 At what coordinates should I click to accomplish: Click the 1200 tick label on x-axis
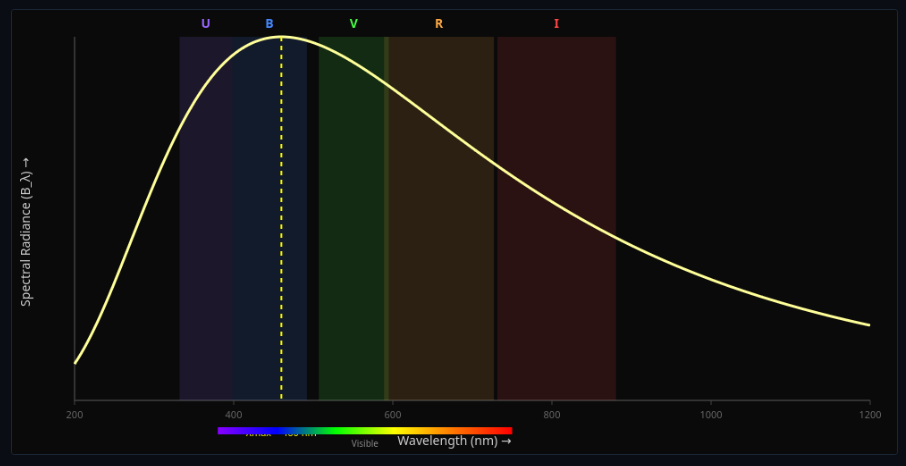coord(869,414)
